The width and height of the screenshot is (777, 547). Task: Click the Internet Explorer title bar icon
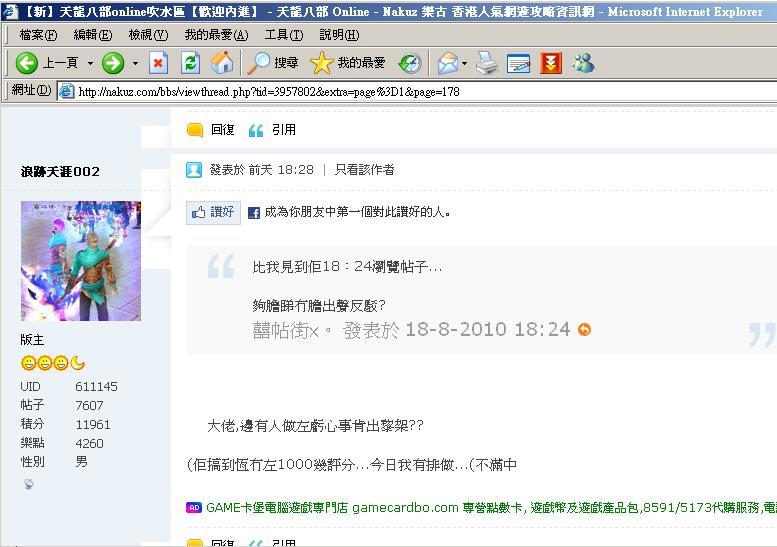coord(9,11)
